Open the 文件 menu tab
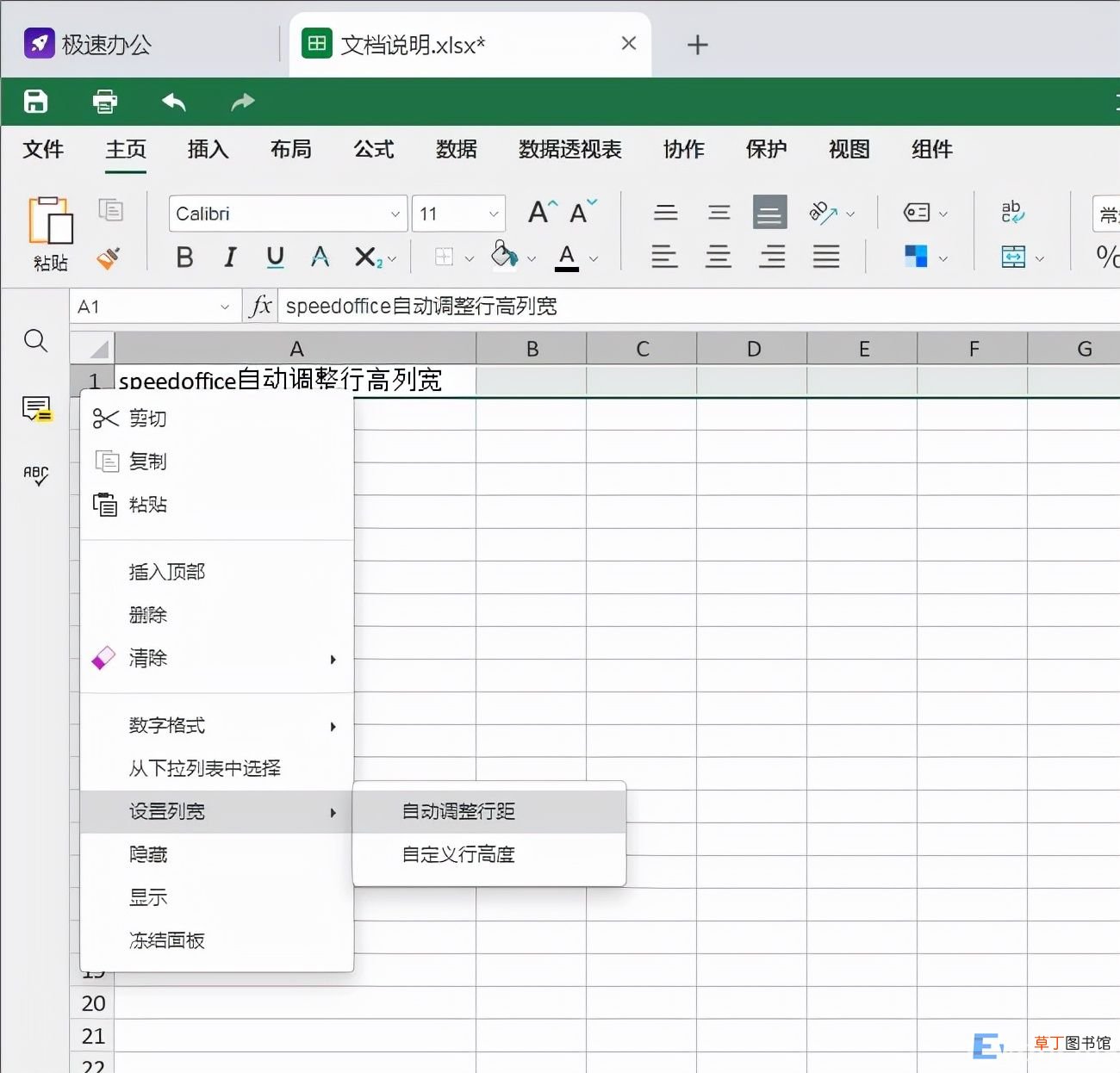This screenshot has width=1120, height=1073. (x=43, y=149)
